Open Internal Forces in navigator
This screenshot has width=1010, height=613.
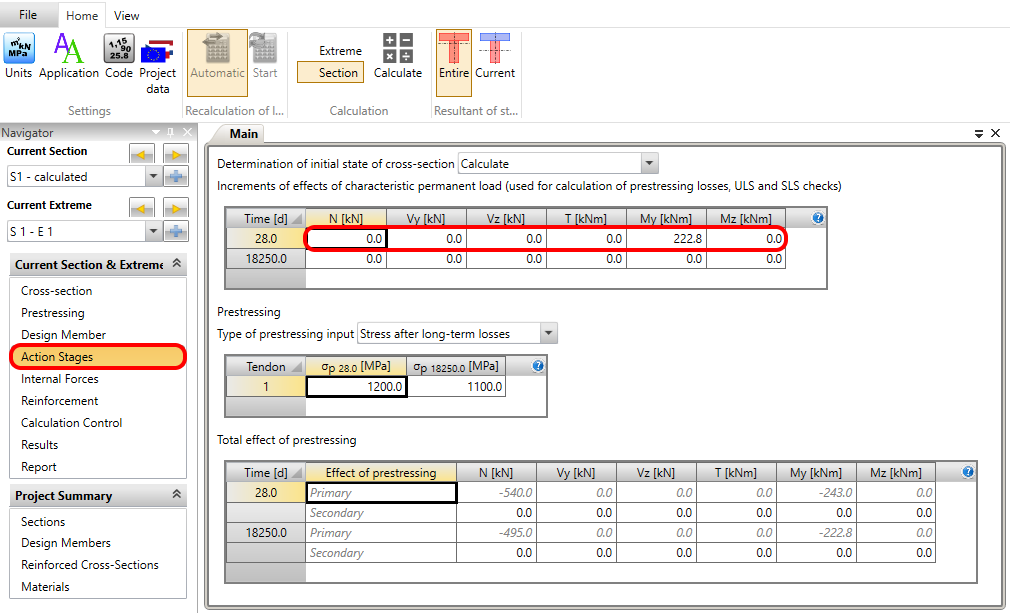pyautogui.click(x=60, y=379)
